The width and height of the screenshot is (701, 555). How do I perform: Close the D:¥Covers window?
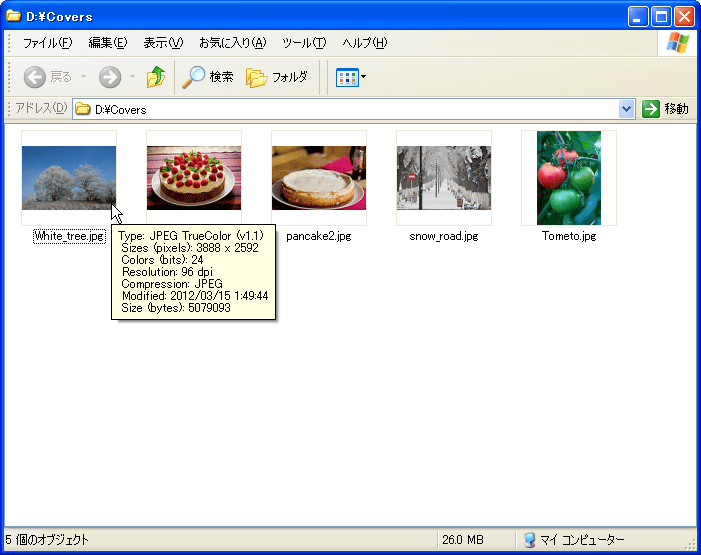[x=684, y=17]
